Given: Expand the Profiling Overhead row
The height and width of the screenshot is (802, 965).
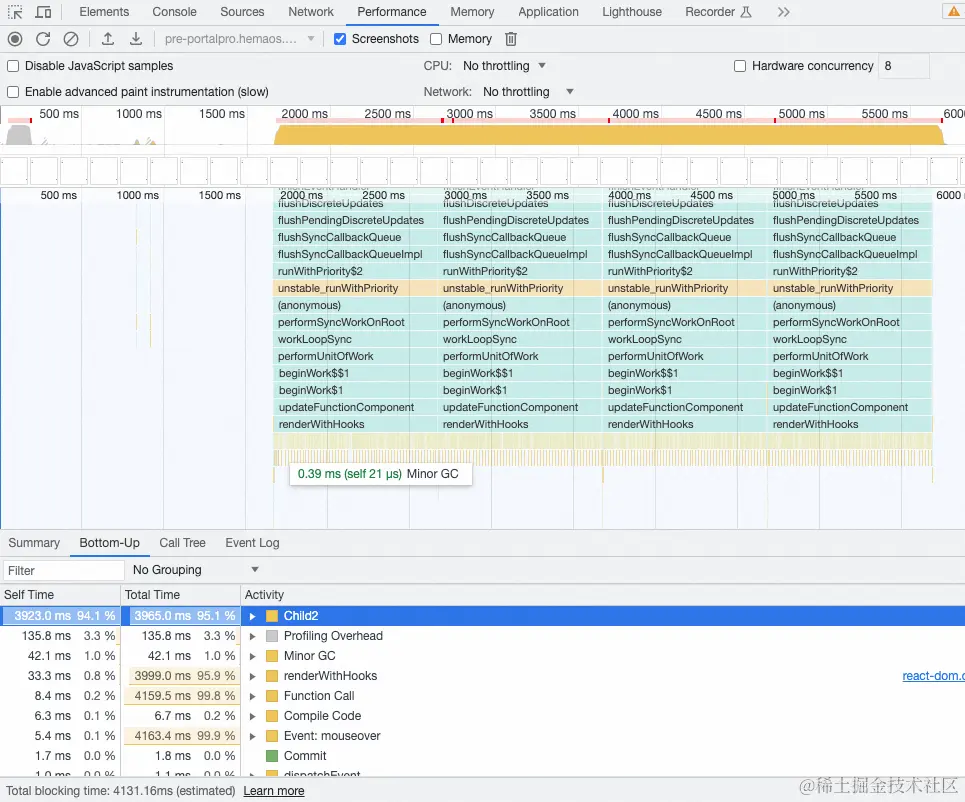Looking at the screenshot, I should pyautogui.click(x=252, y=636).
